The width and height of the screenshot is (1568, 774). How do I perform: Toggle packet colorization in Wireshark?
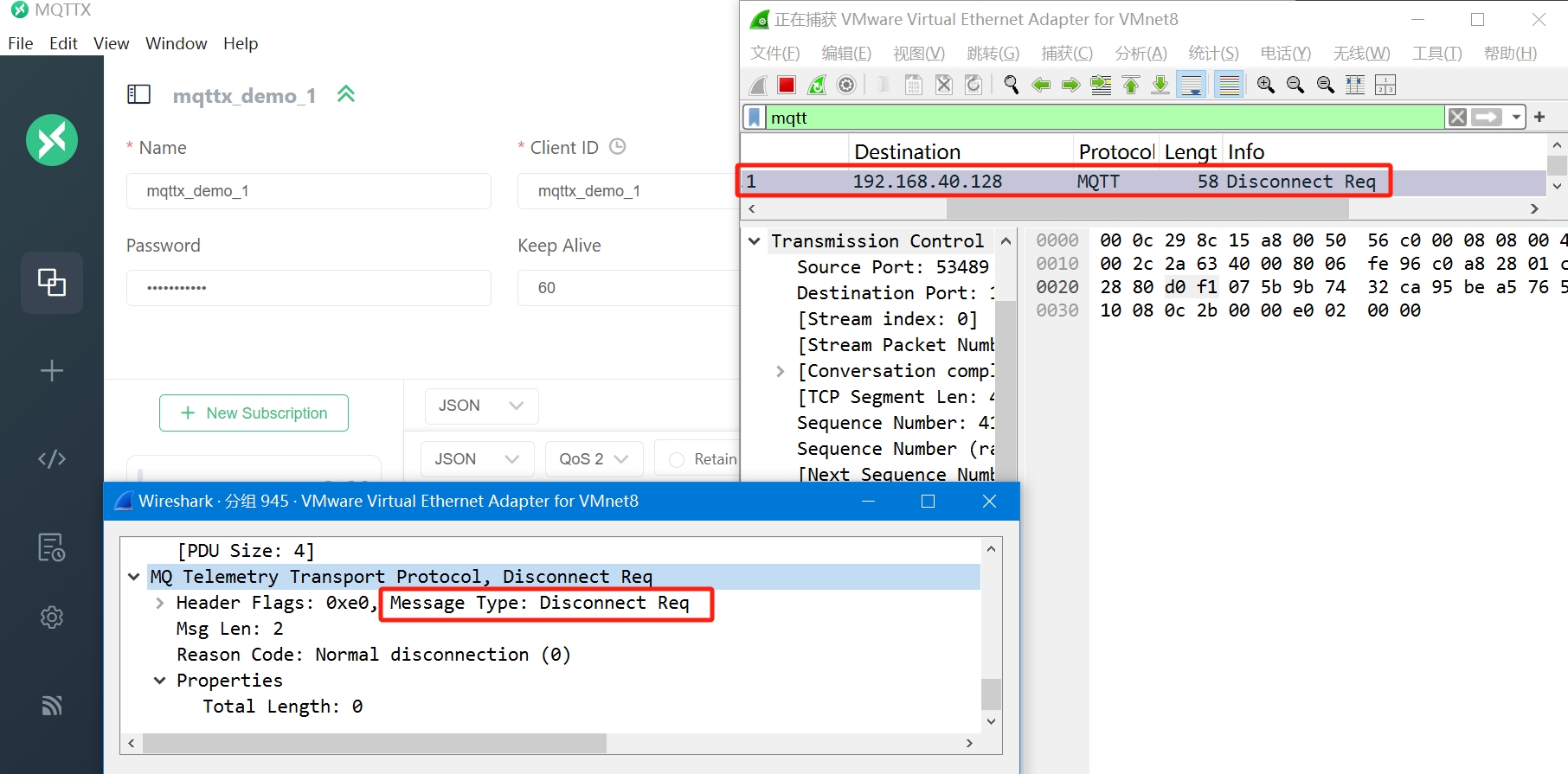pyautogui.click(x=1229, y=85)
